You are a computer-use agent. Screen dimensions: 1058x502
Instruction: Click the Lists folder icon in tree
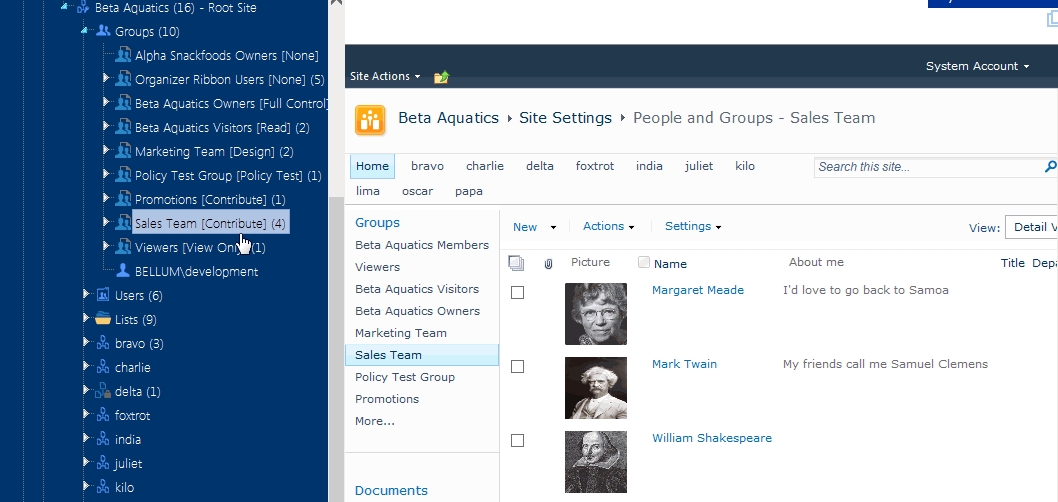103,319
